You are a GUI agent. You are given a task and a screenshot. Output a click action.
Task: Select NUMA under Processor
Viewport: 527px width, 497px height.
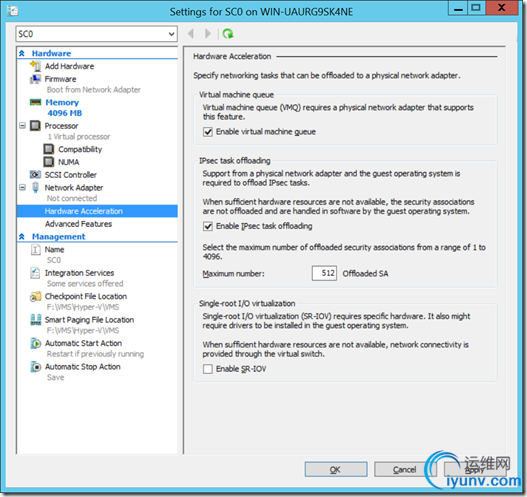tap(69, 162)
